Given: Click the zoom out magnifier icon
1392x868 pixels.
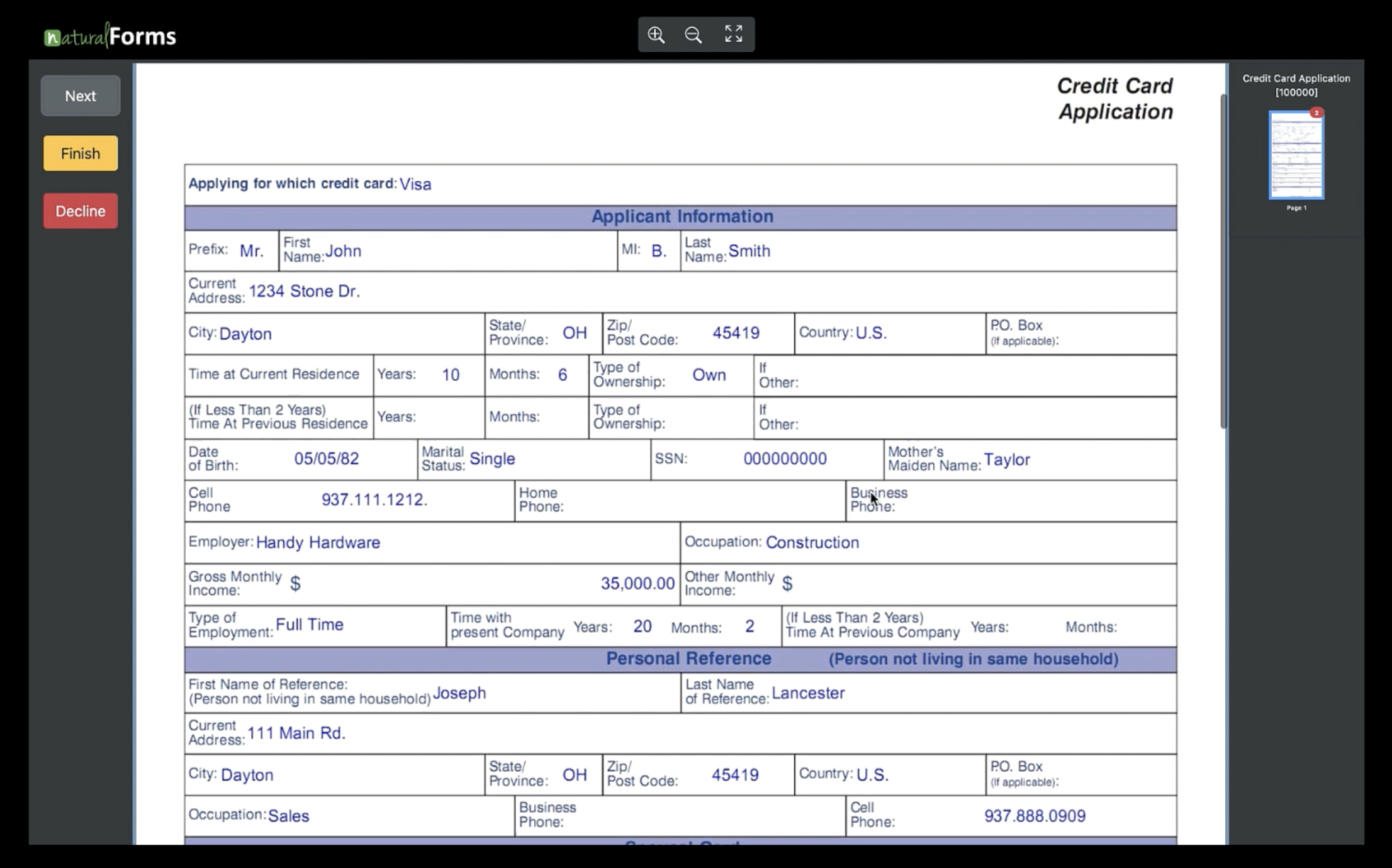Looking at the screenshot, I should [x=693, y=35].
